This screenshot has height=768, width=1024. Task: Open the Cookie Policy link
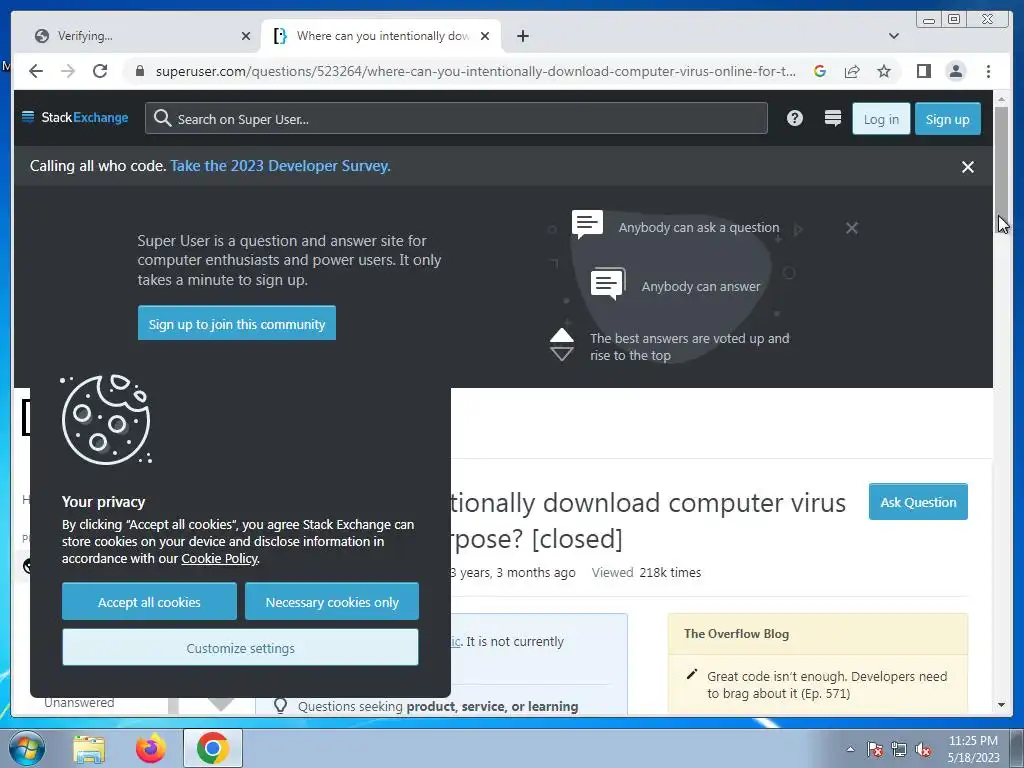pos(219,558)
